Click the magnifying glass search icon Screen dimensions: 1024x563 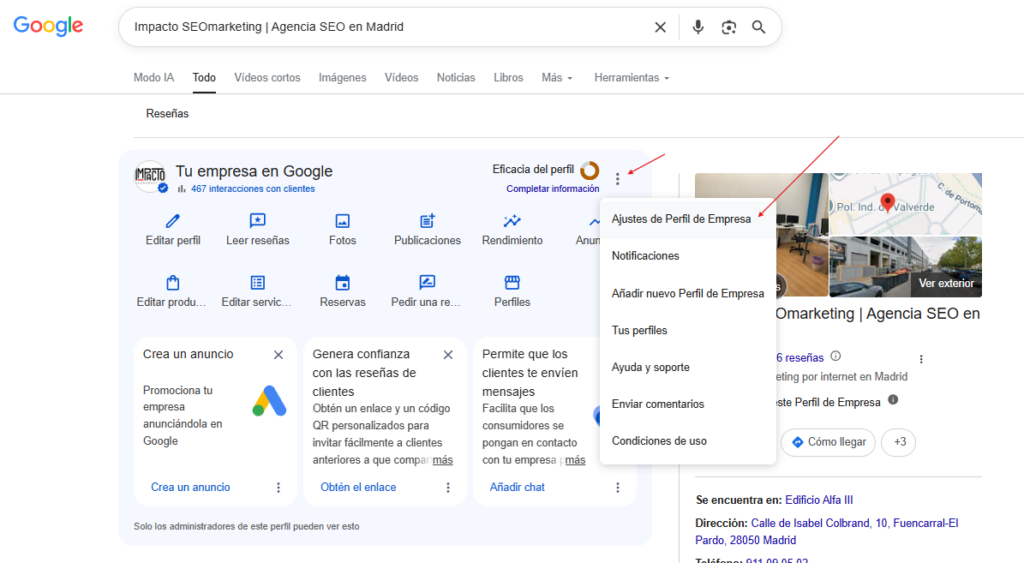pos(758,27)
